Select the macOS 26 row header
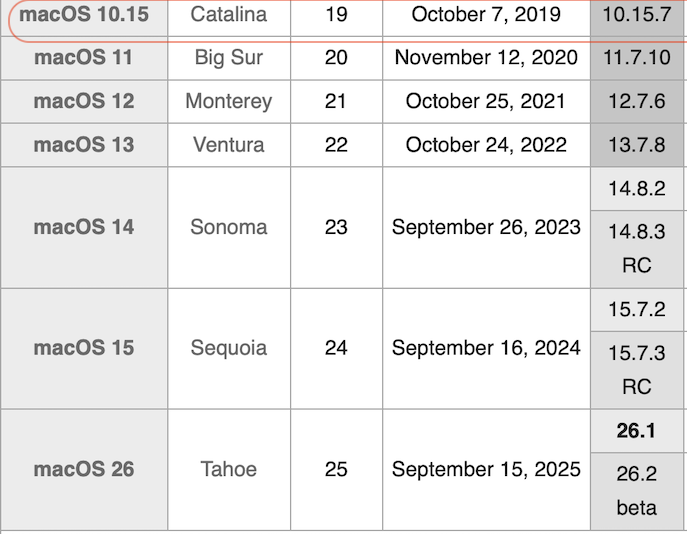 (84, 470)
